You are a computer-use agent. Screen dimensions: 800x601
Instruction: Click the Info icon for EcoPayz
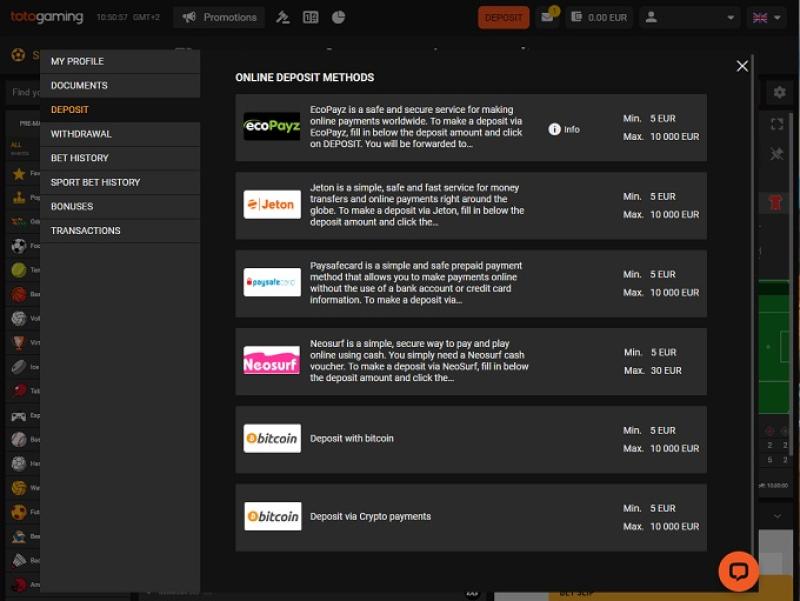click(555, 129)
